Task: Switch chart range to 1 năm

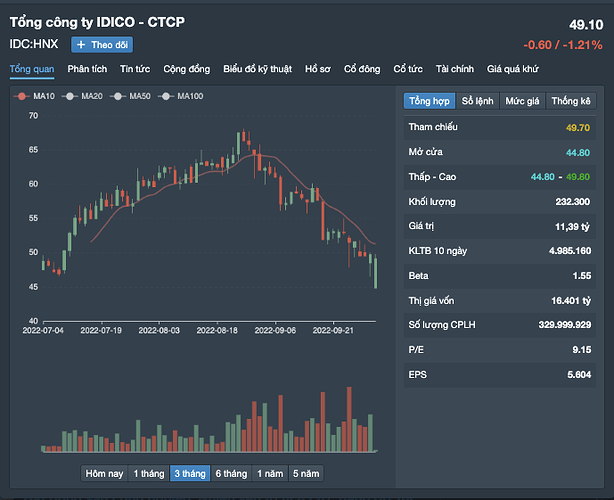Action: click(x=270, y=473)
